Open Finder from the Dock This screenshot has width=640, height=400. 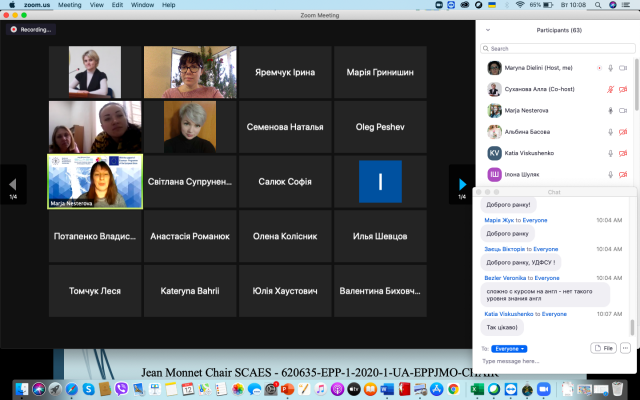click(x=22, y=389)
